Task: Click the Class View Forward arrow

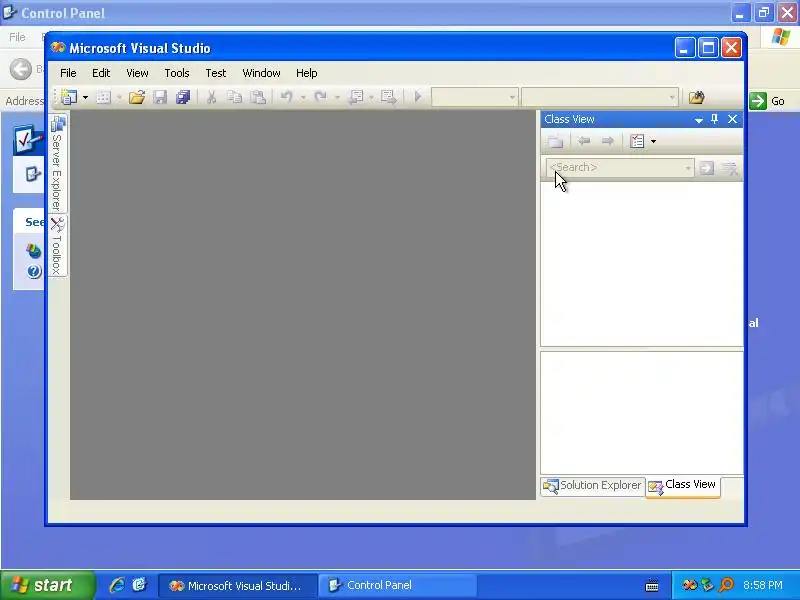Action: [607, 141]
